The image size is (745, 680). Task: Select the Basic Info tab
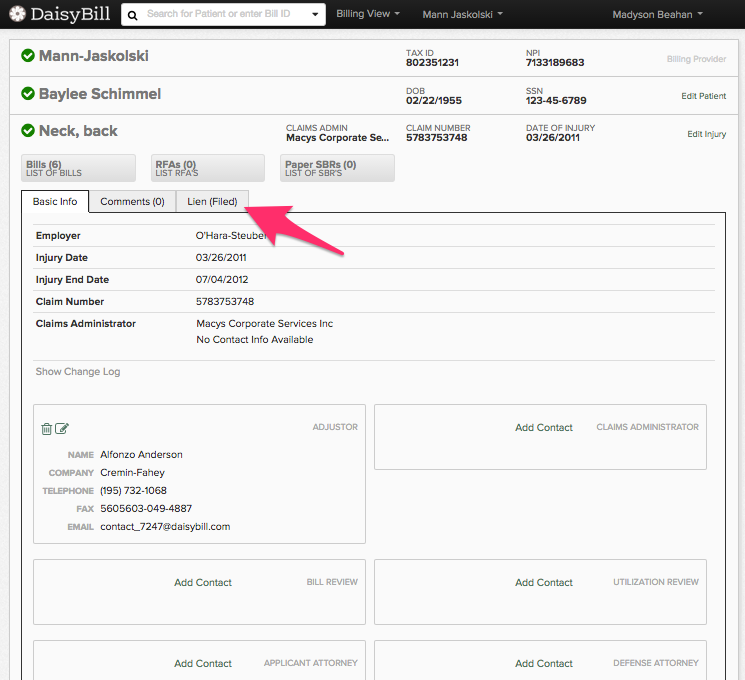tap(55, 201)
